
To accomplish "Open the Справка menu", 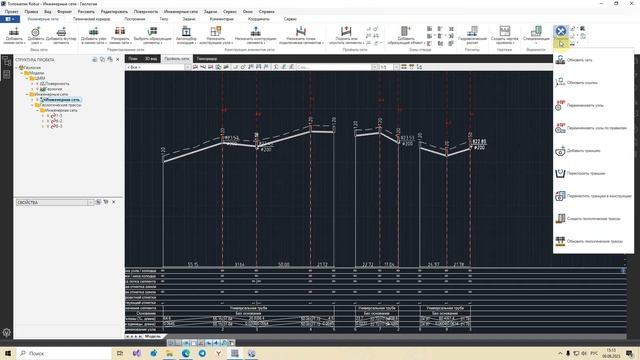I will tap(267, 12).
